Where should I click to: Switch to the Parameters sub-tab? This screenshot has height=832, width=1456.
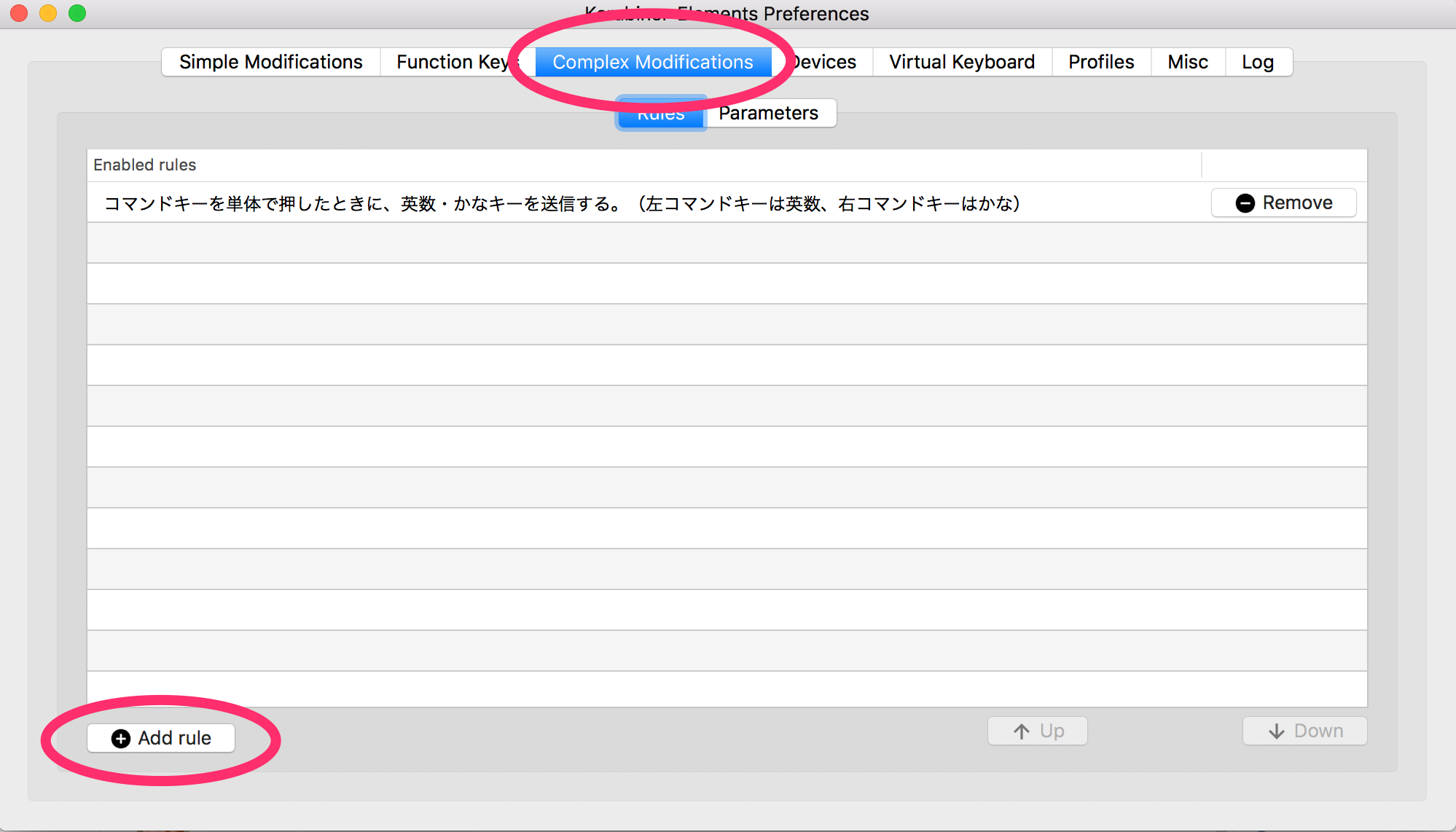tap(770, 114)
